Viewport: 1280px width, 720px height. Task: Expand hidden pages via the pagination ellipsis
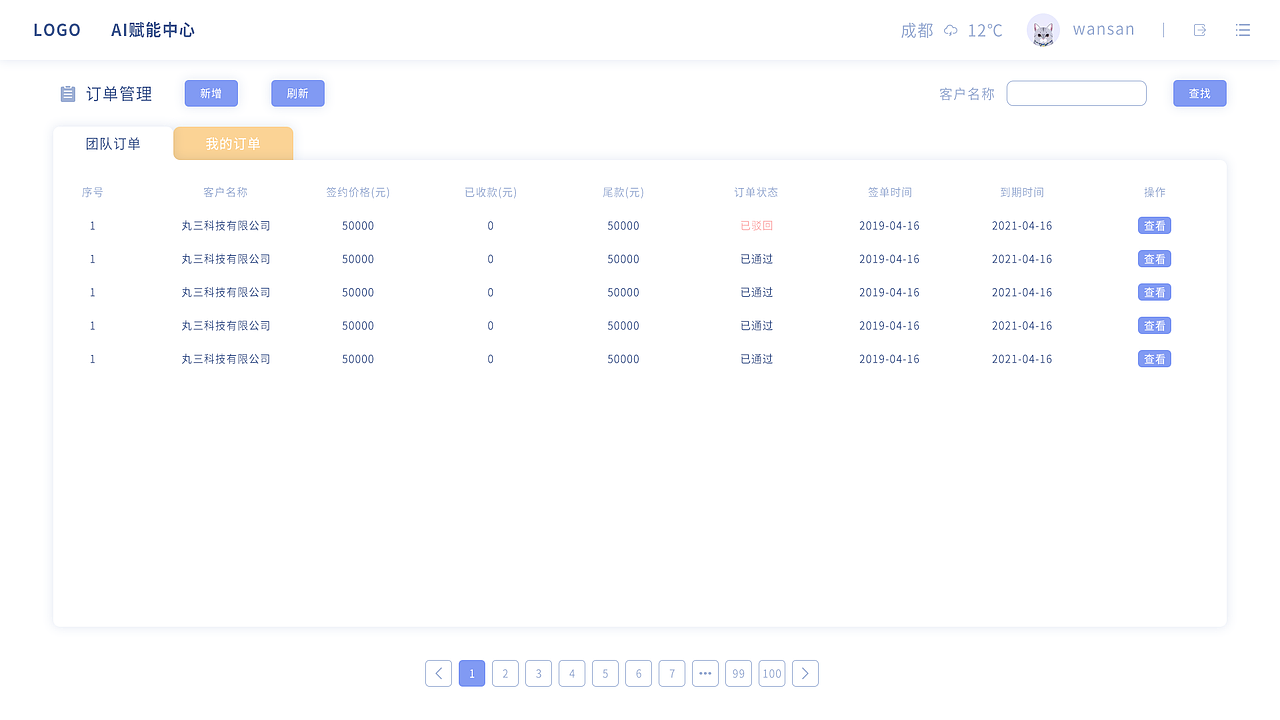click(x=705, y=673)
